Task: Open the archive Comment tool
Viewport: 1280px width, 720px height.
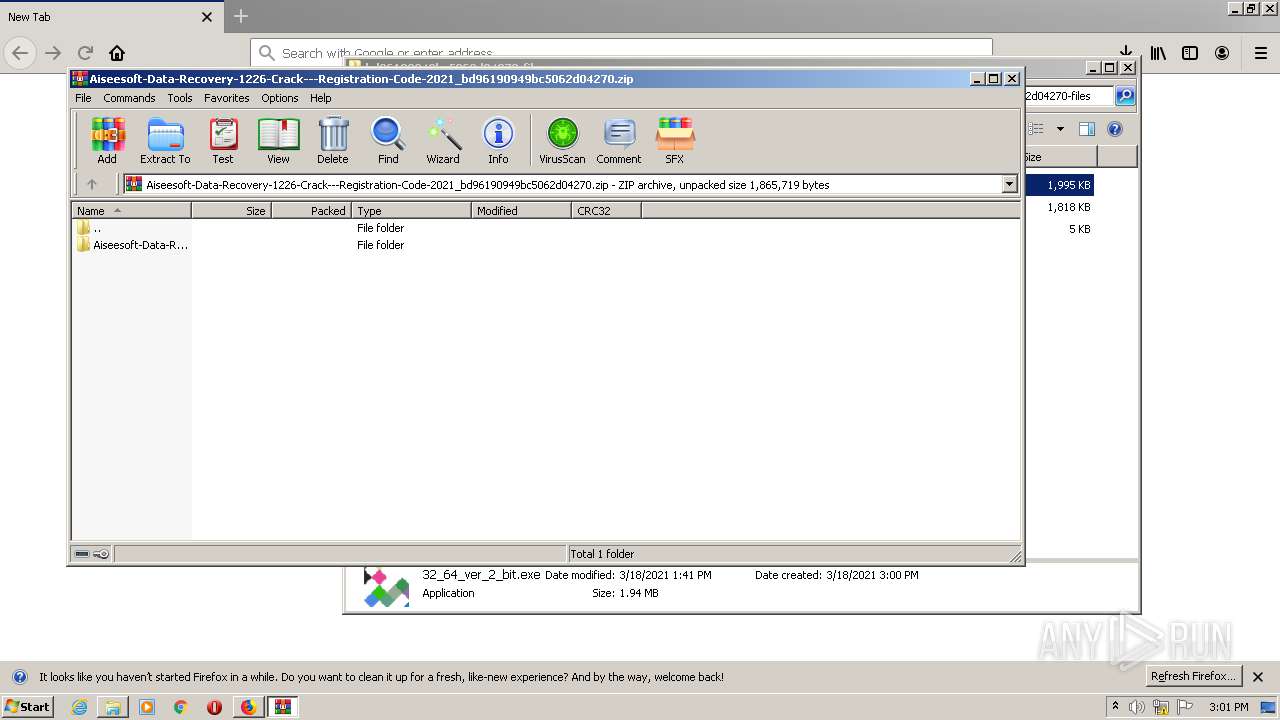Action: 619,140
